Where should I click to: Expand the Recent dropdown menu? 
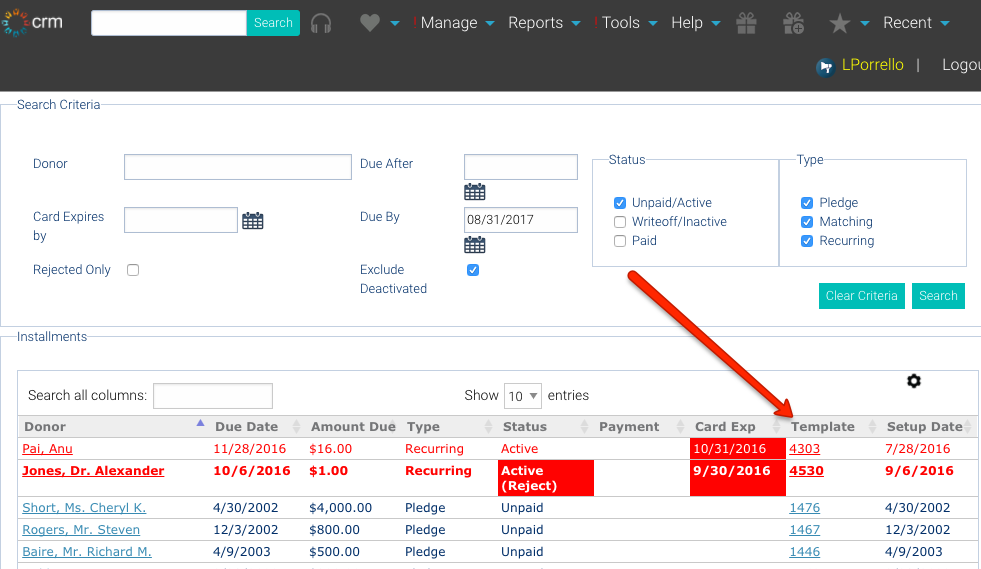(x=915, y=23)
